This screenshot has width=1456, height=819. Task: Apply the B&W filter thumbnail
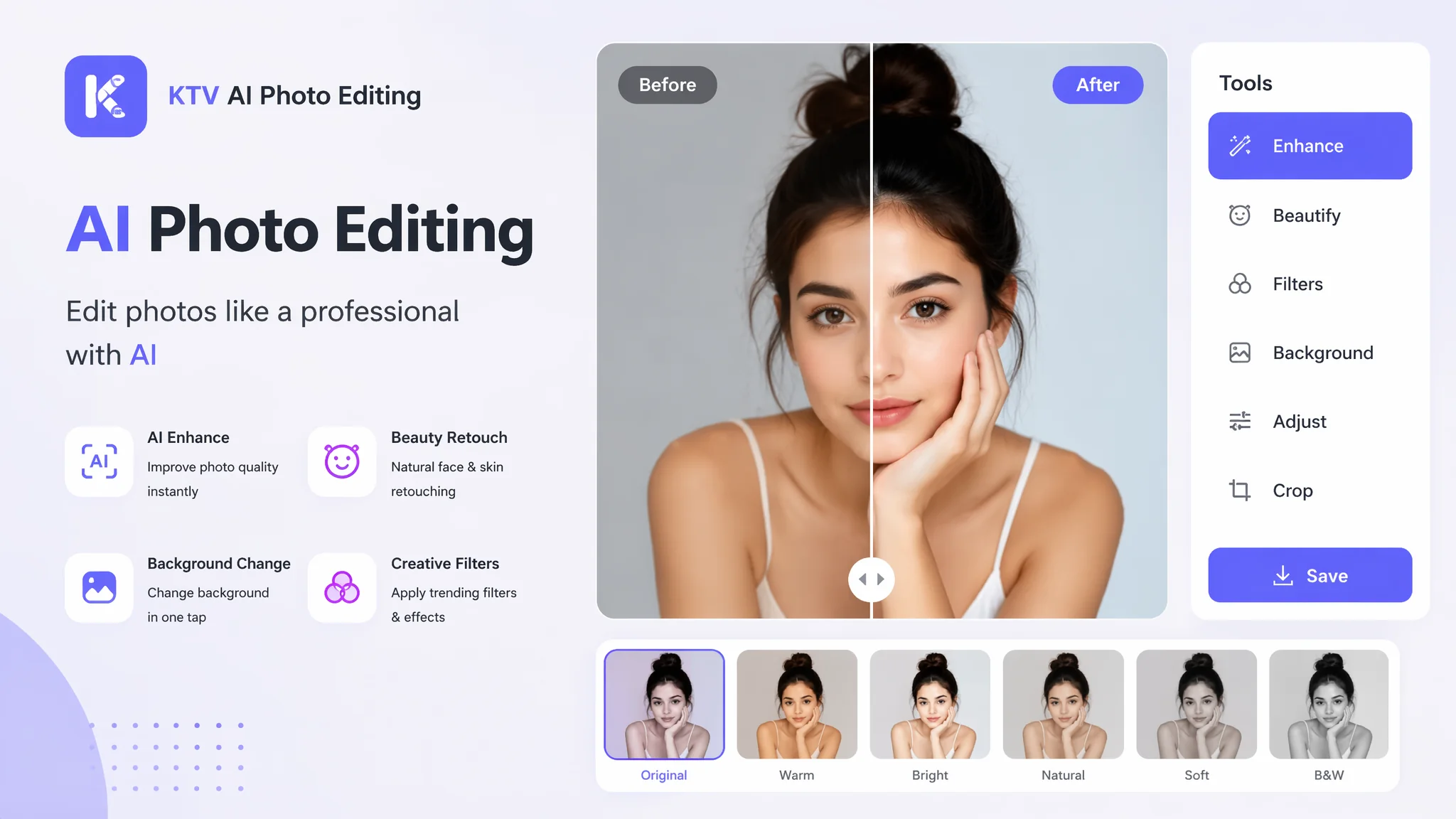pos(1329,704)
